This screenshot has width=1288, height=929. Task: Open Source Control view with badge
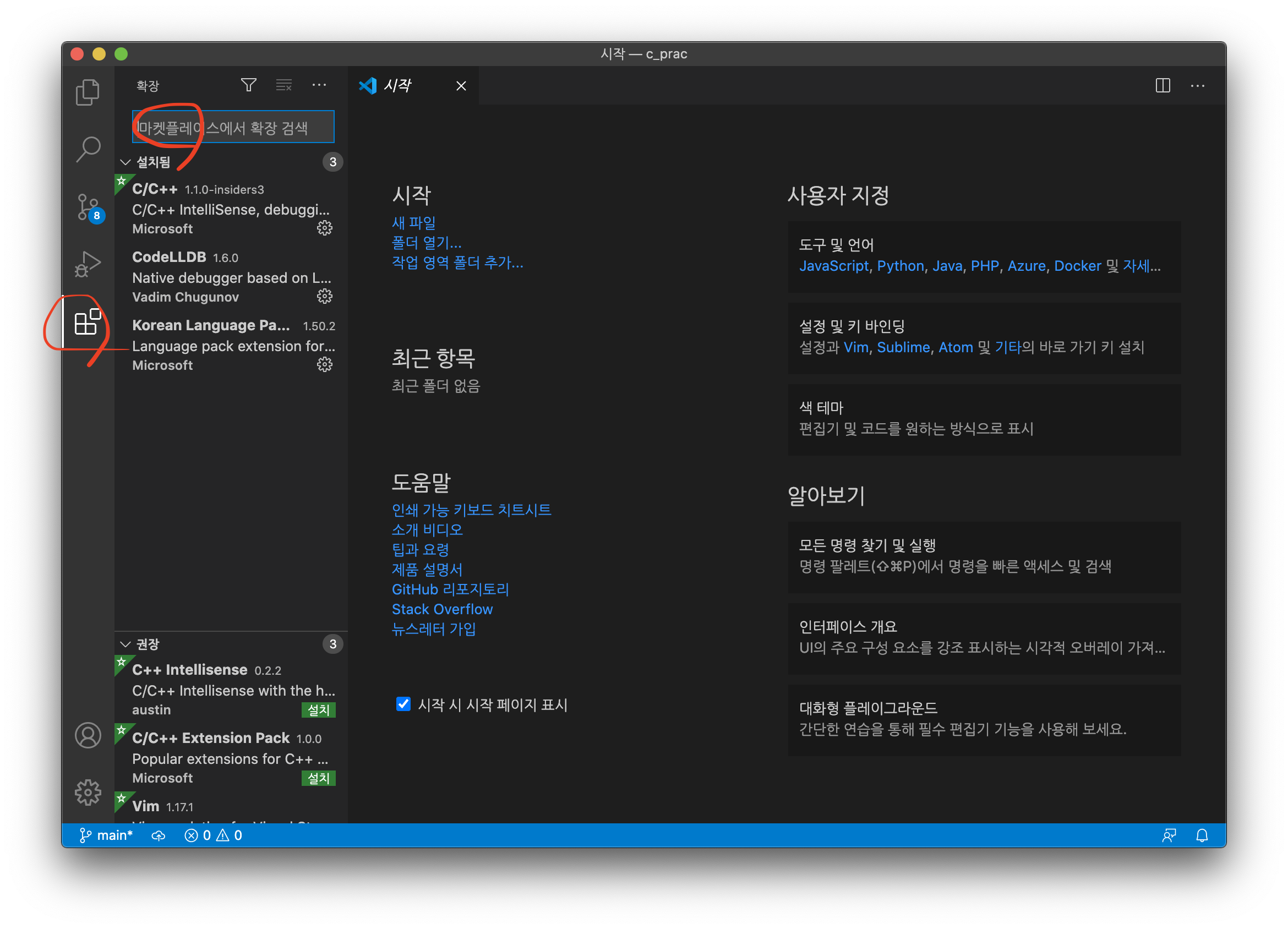[88, 207]
